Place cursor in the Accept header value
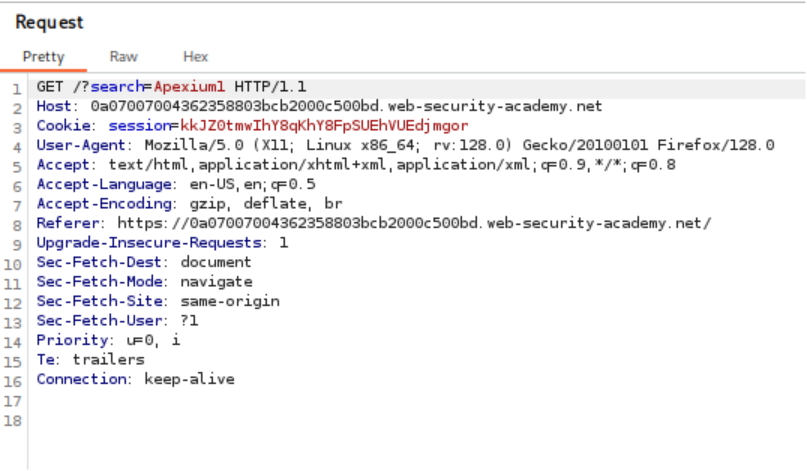The image size is (807, 471). (390, 165)
